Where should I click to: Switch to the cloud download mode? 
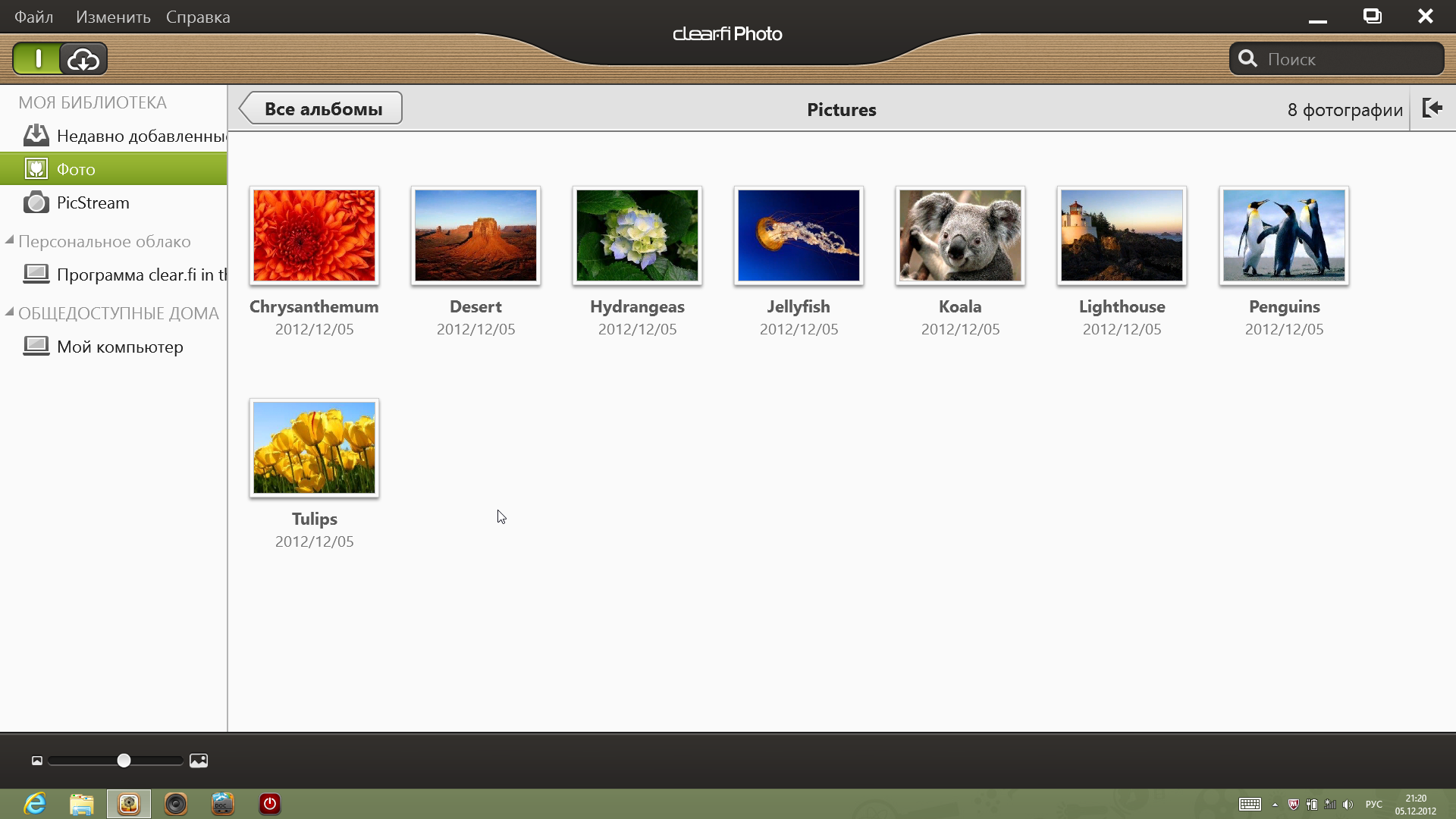pos(83,59)
